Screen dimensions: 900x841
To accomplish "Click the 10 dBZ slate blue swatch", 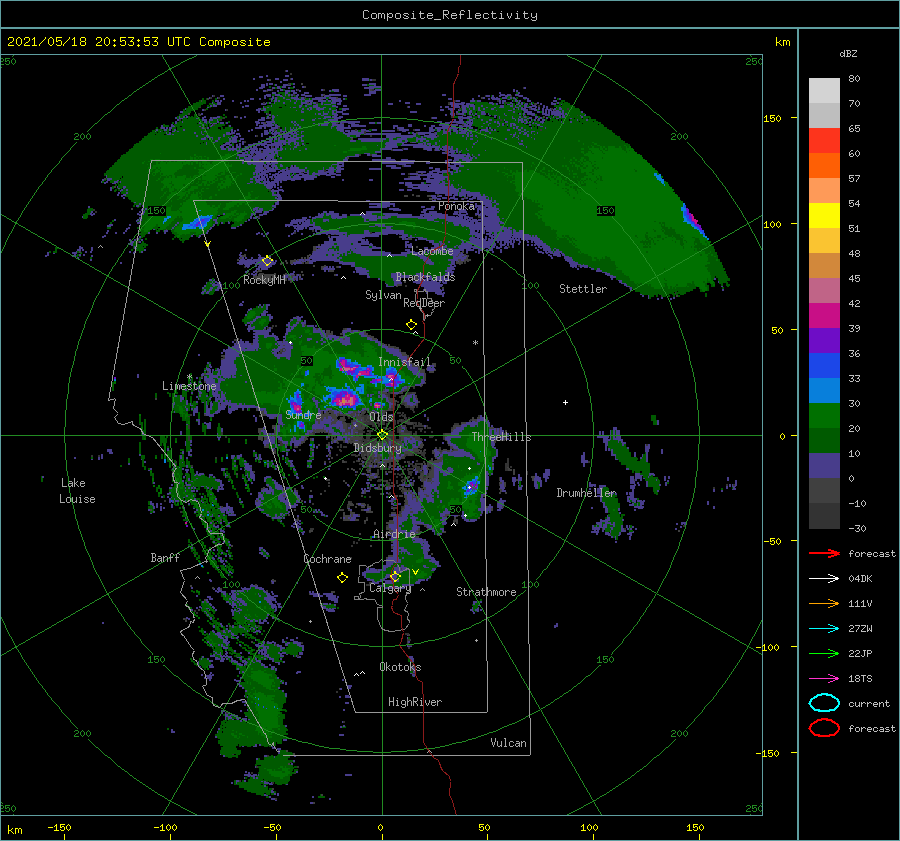I will coord(824,466).
